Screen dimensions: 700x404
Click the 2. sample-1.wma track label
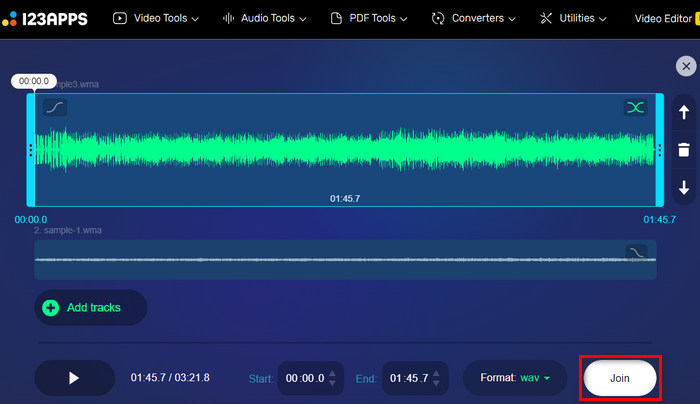tap(68, 230)
